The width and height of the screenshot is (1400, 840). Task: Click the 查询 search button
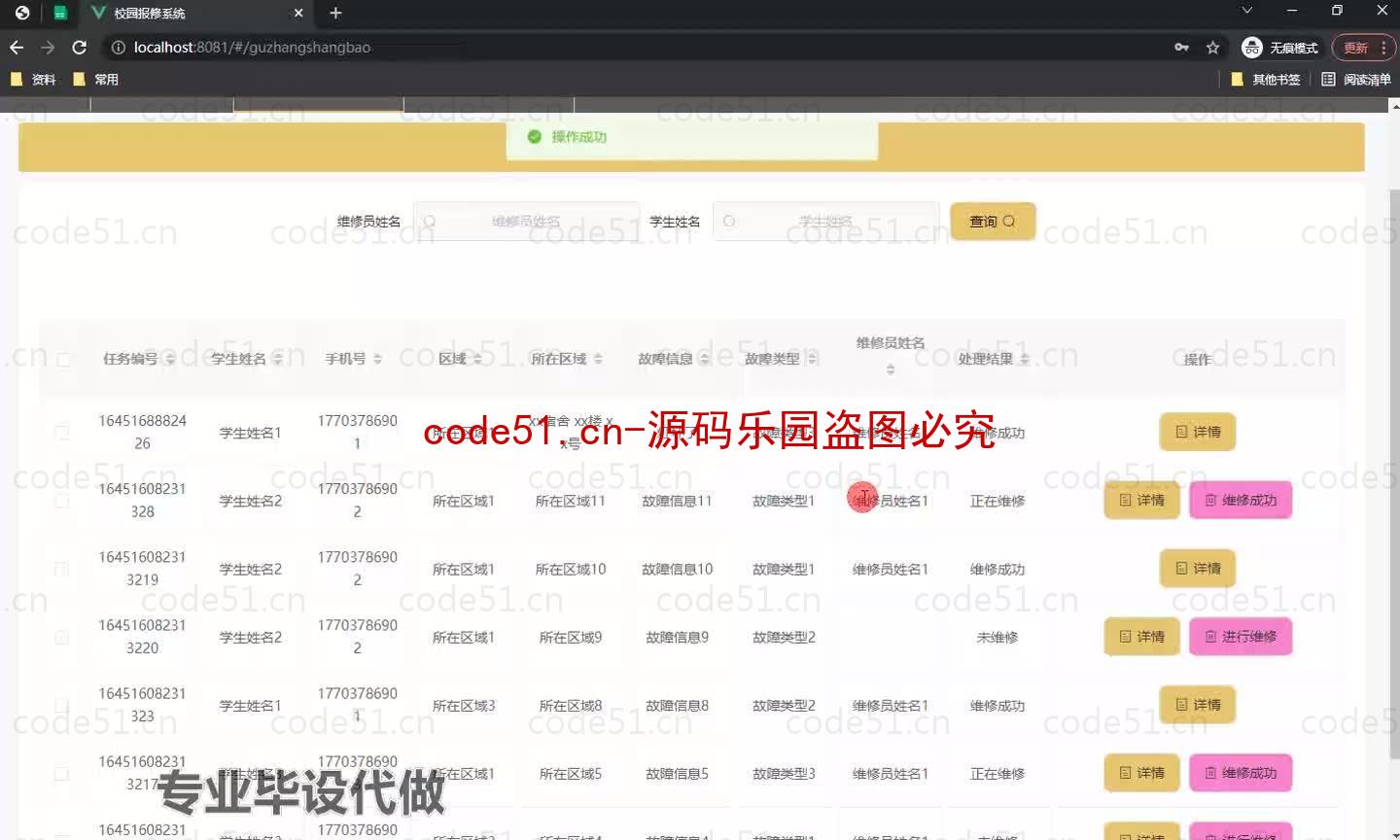click(993, 222)
